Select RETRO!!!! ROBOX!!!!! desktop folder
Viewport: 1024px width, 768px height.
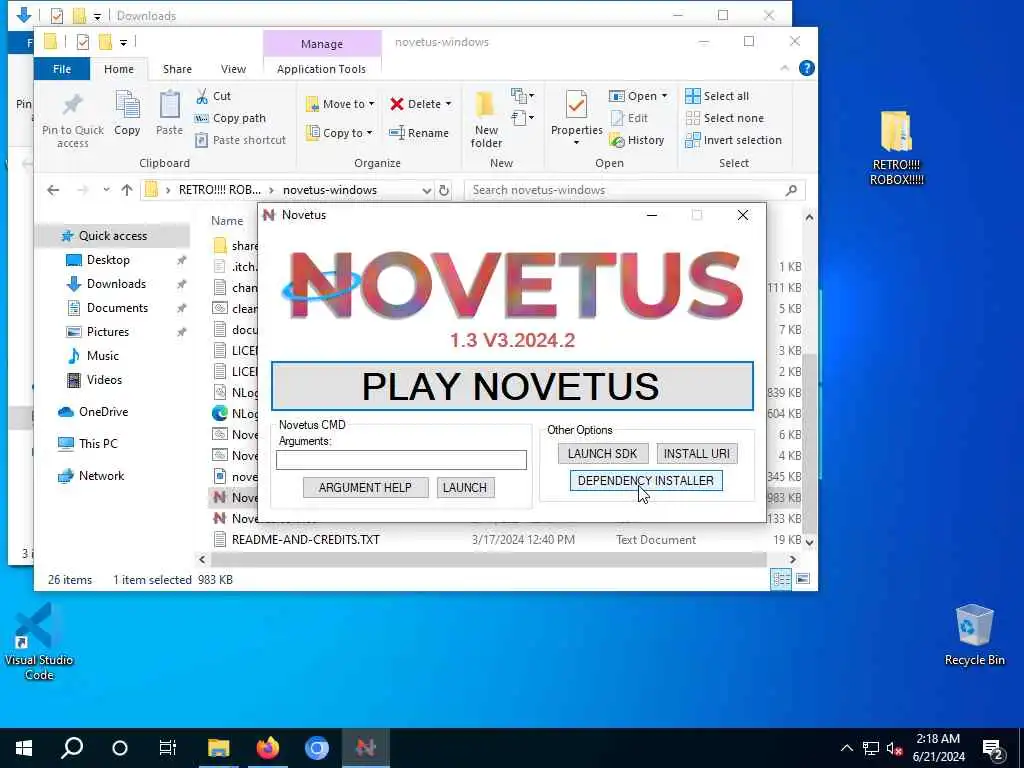[897, 148]
